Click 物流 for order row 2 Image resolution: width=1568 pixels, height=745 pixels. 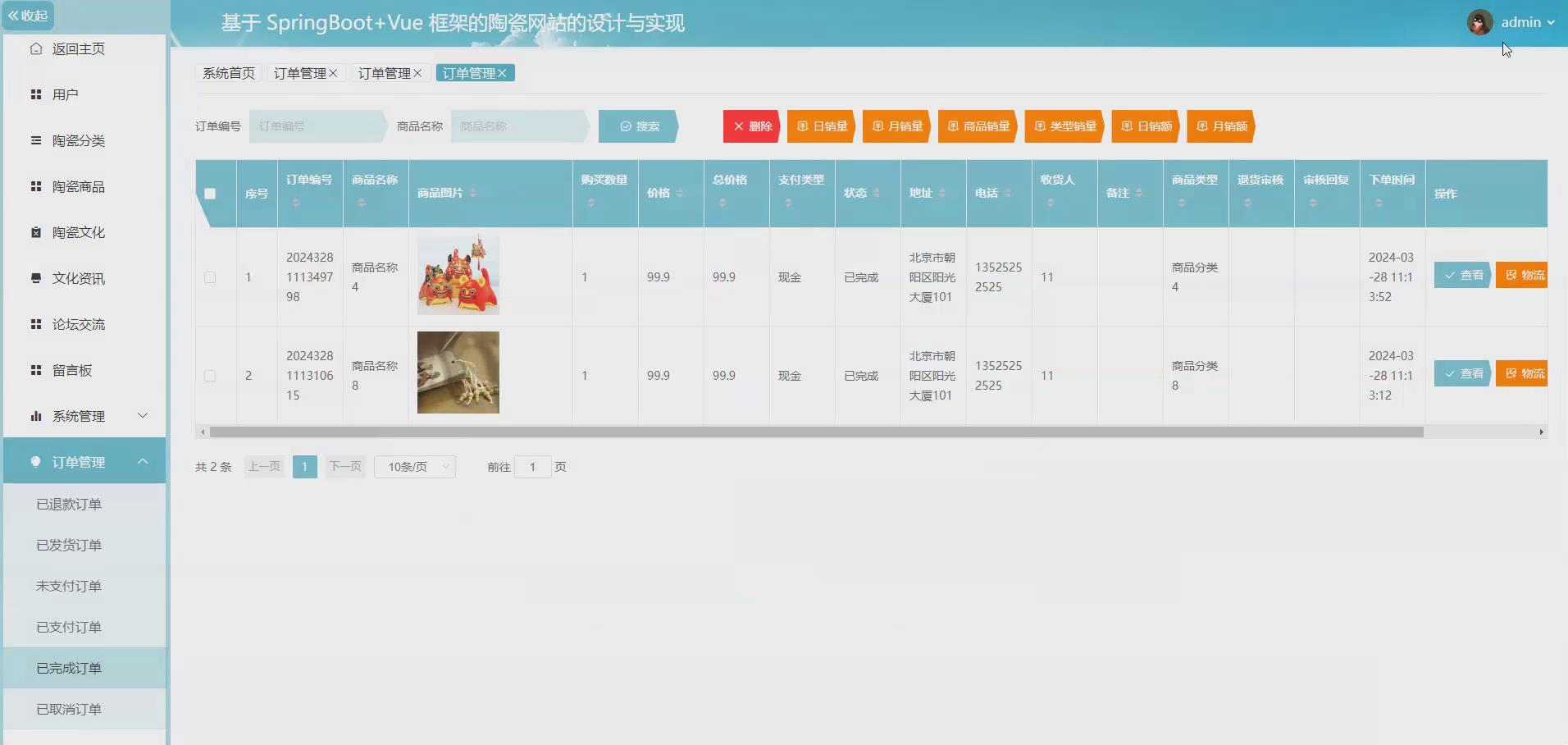(x=1523, y=373)
